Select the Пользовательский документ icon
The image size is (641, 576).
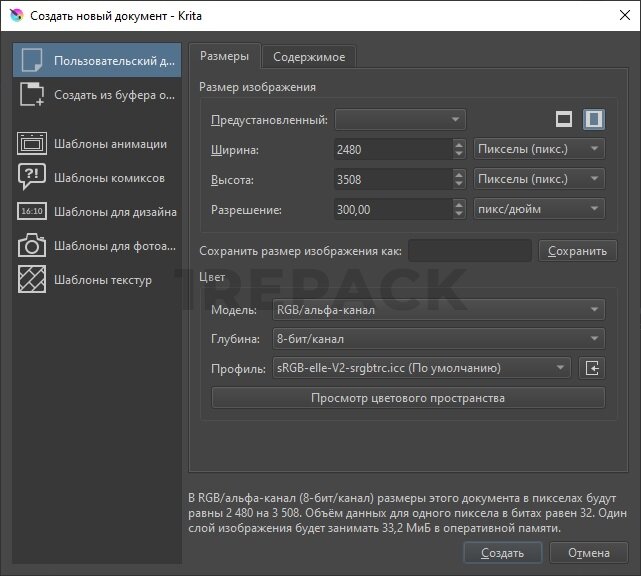tap(32, 60)
